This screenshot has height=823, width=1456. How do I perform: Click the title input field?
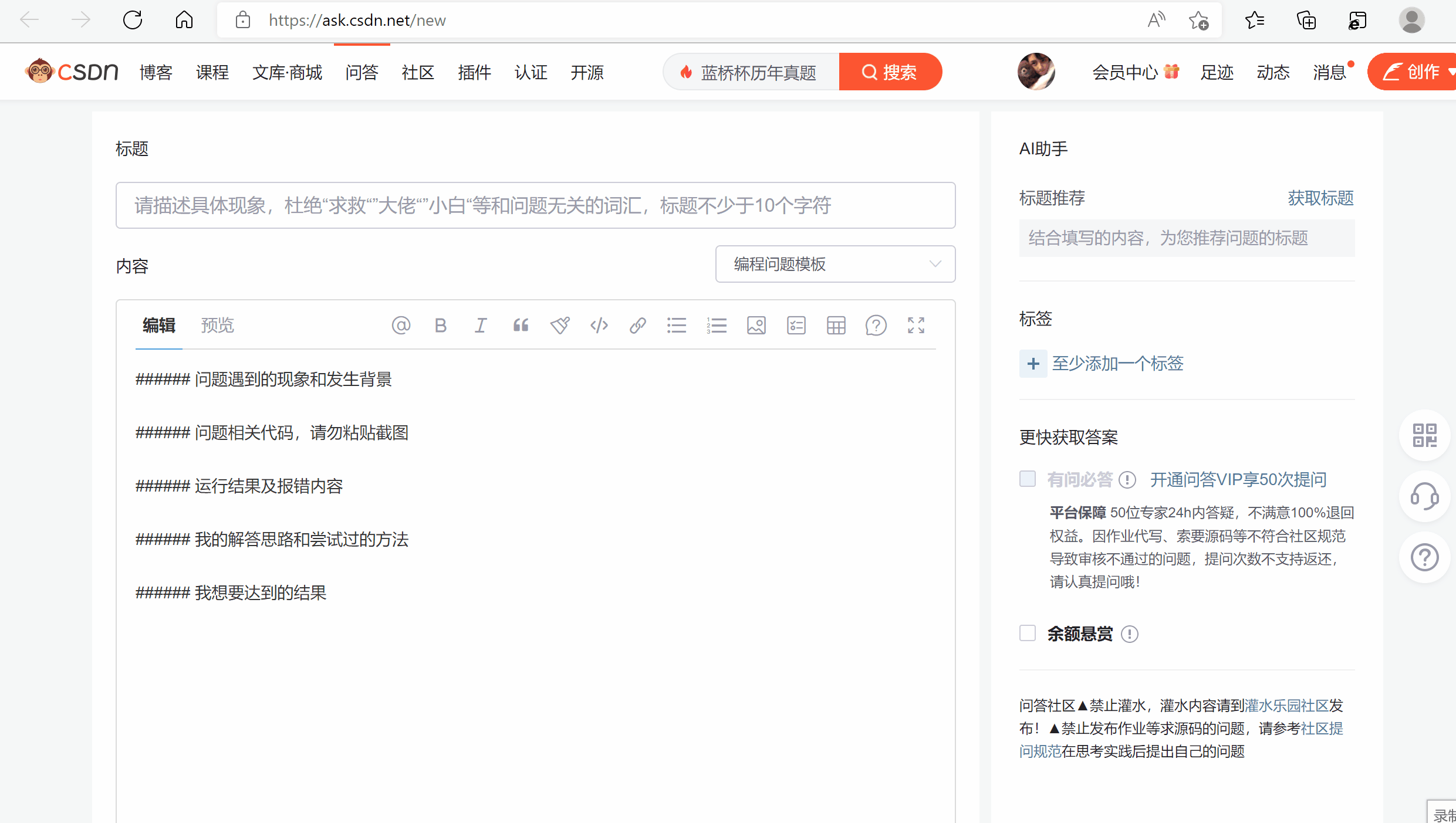tap(535, 205)
